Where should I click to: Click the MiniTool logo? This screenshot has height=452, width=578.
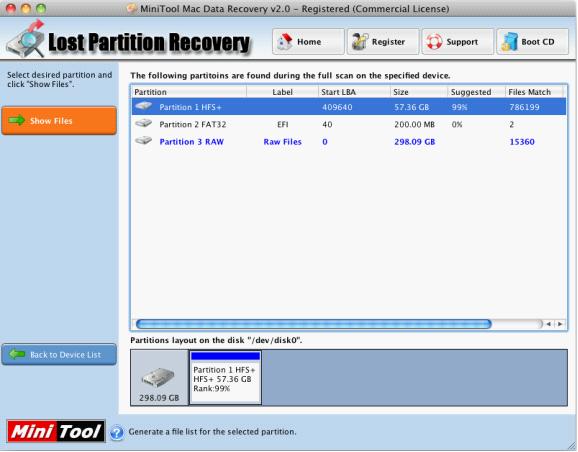[56, 431]
